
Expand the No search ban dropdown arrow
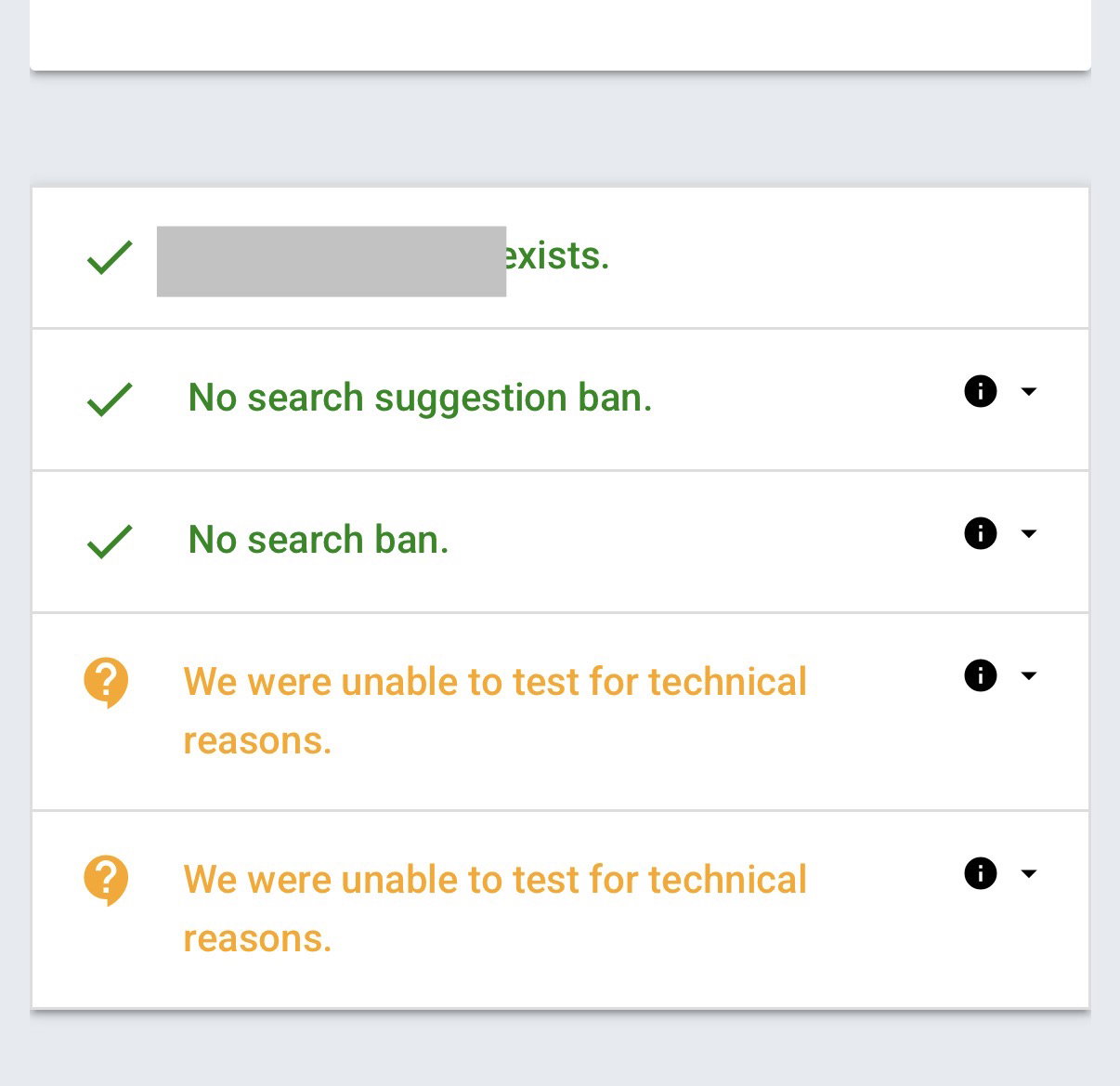pyautogui.click(x=1028, y=533)
